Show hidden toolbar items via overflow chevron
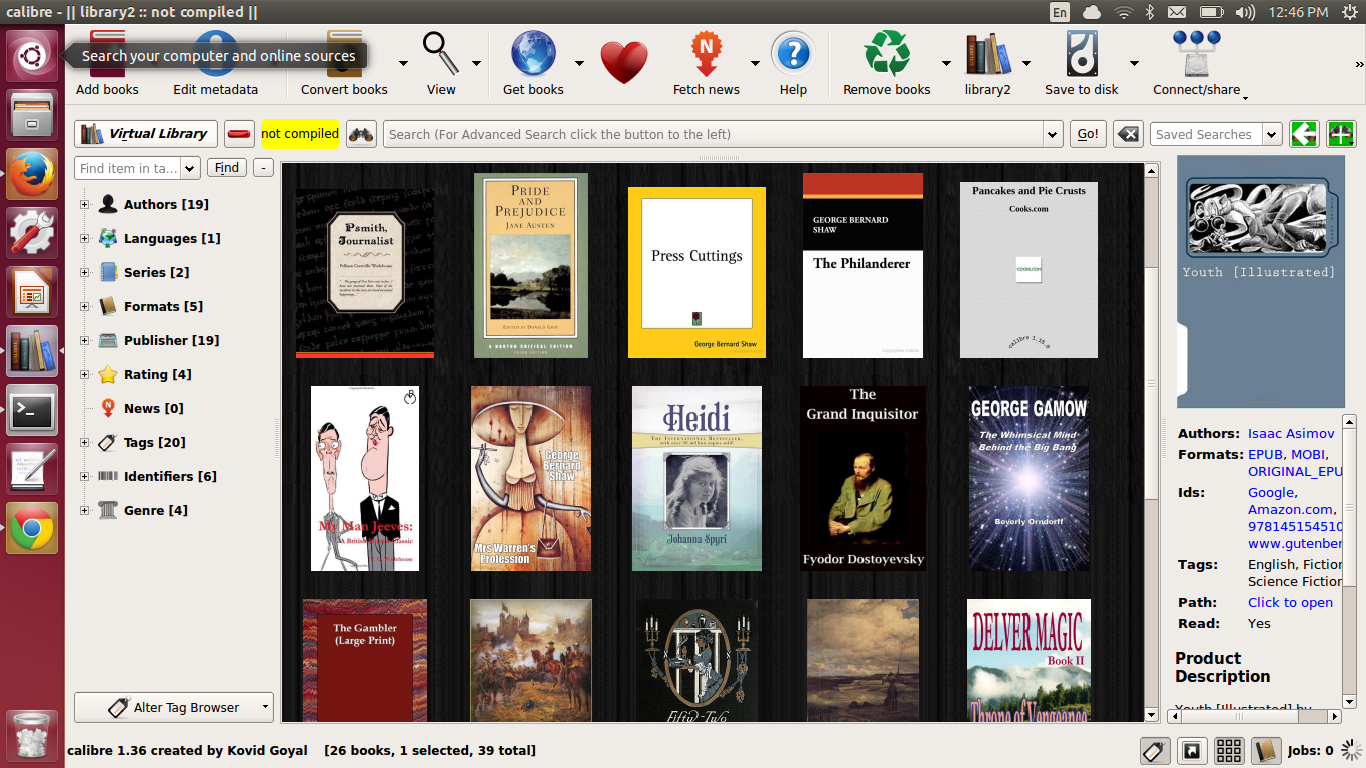 1359,63
